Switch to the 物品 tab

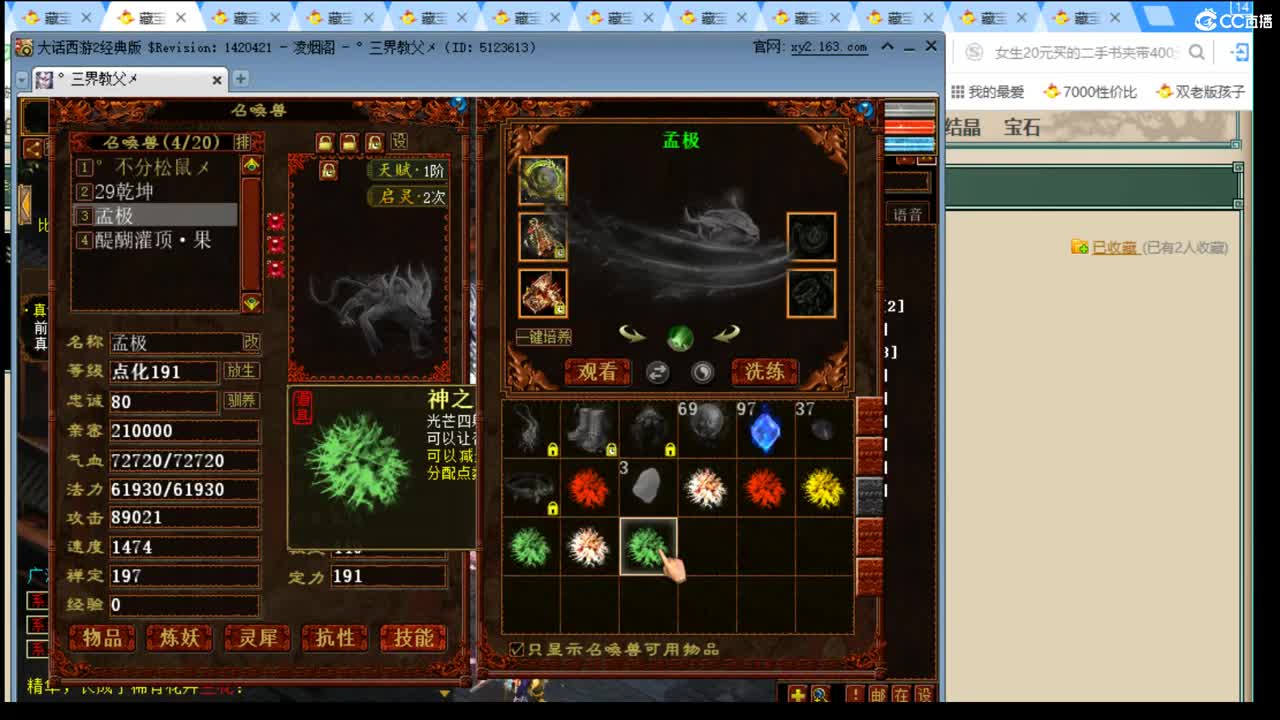[102, 638]
